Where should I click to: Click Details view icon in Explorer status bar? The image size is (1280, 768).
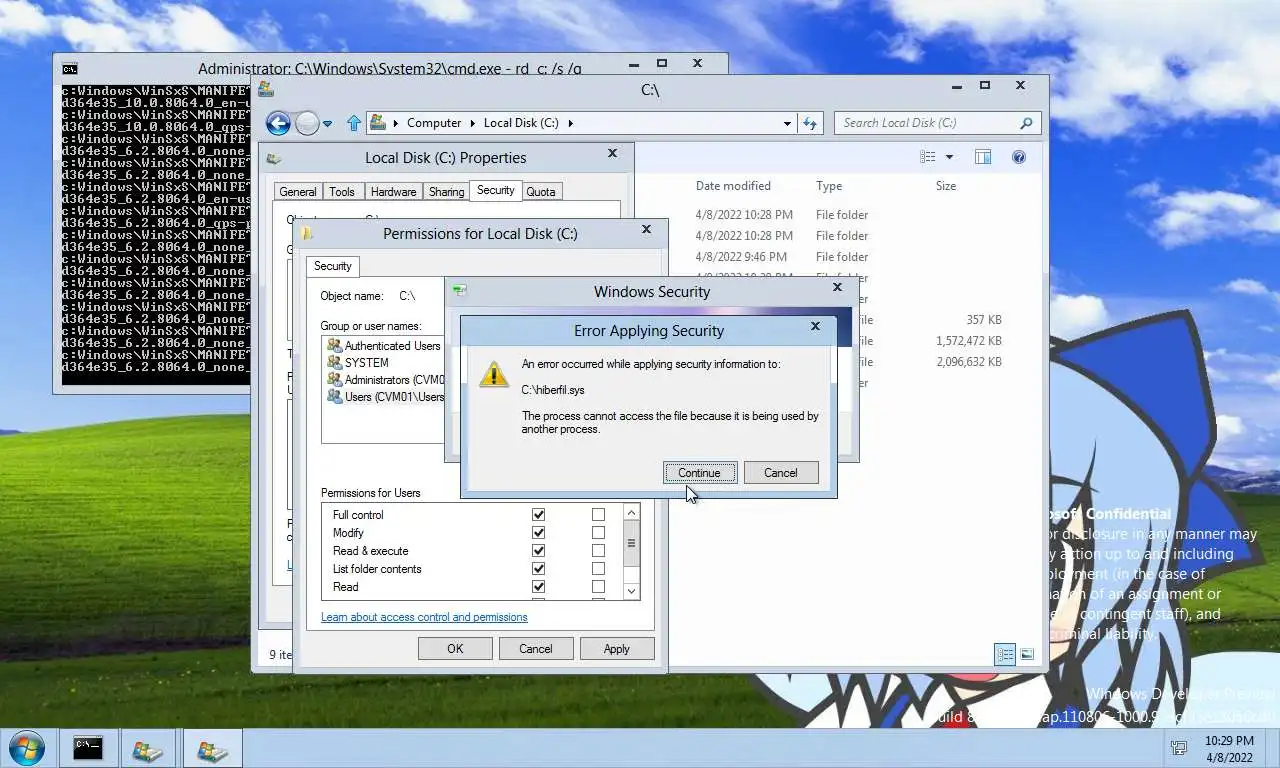tap(1005, 654)
